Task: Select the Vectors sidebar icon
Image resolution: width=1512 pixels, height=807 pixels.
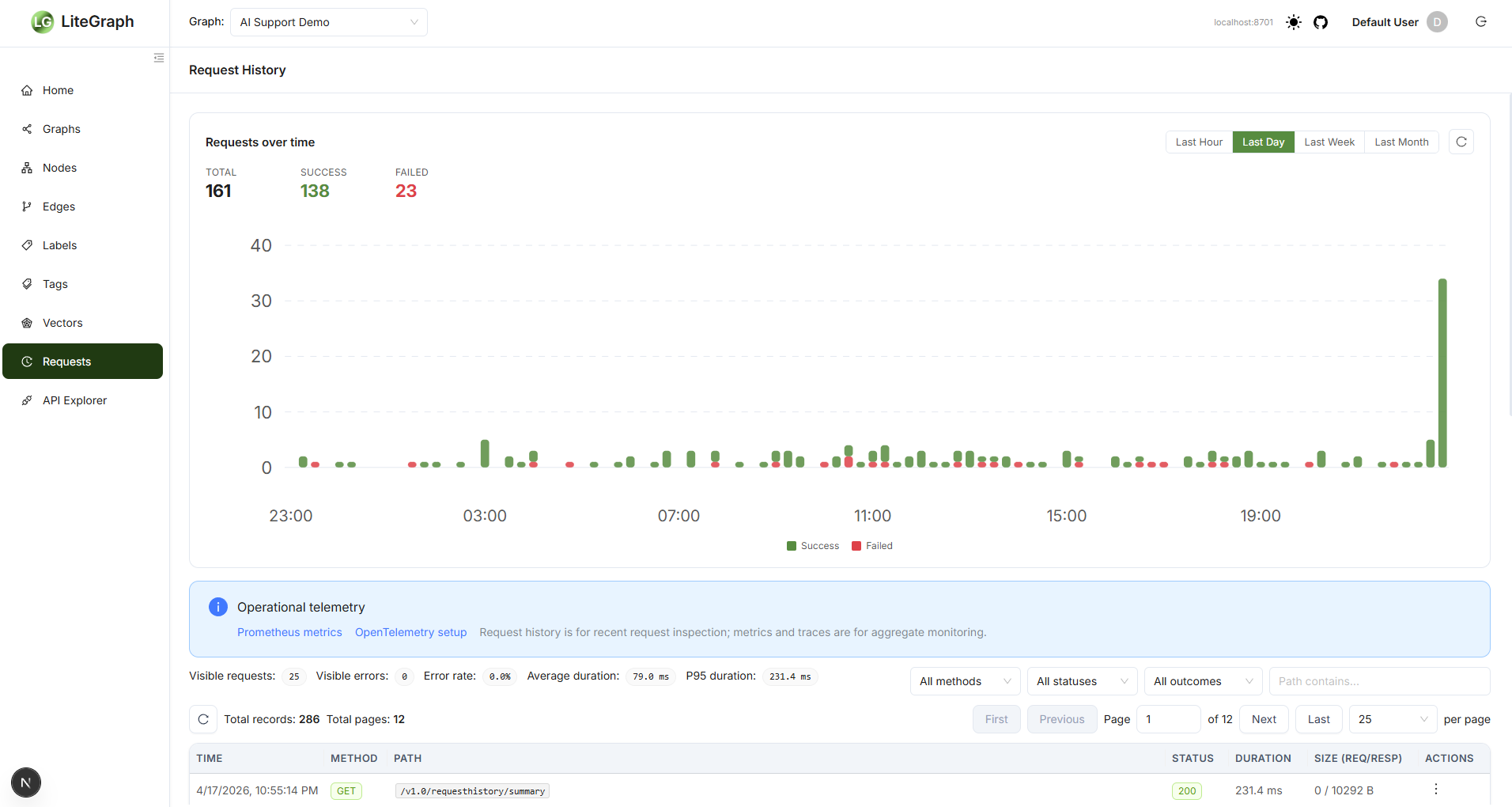Action: (x=28, y=323)
